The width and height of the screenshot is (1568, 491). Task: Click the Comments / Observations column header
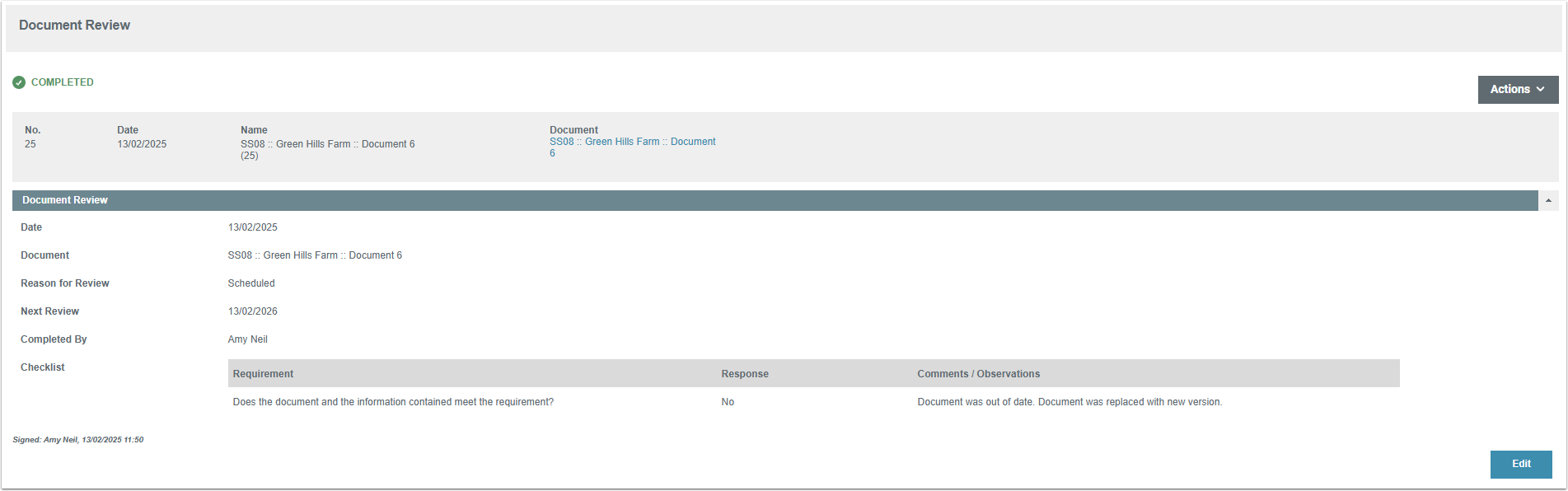click(978, 374)
